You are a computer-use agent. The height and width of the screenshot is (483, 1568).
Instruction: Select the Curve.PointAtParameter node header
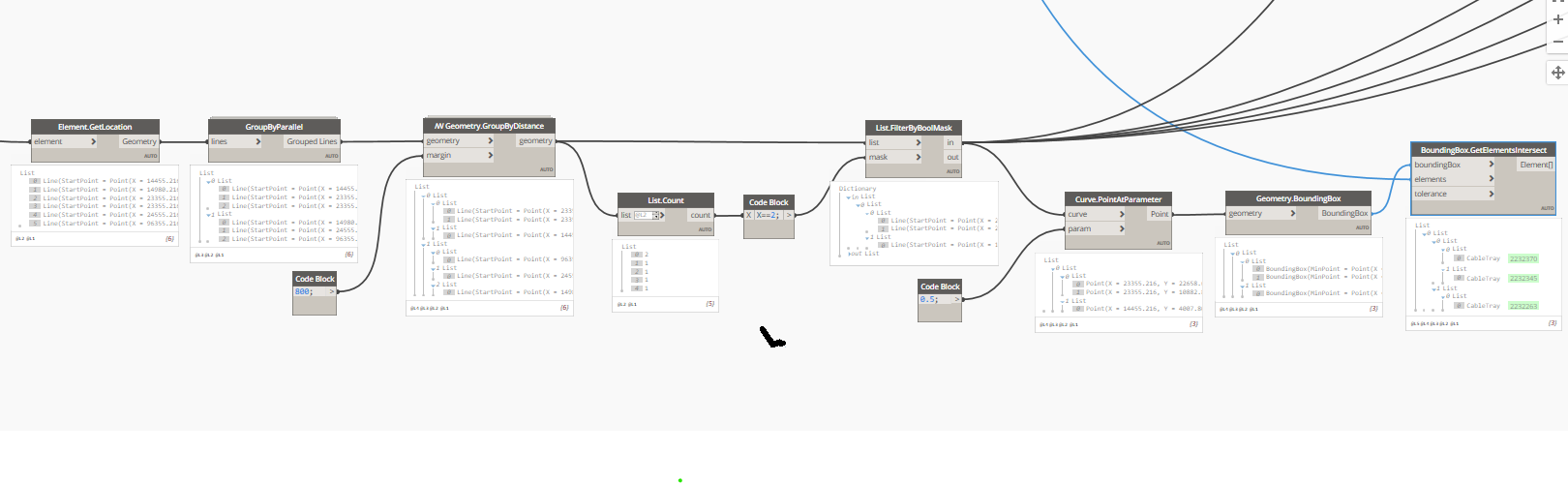1118,199
